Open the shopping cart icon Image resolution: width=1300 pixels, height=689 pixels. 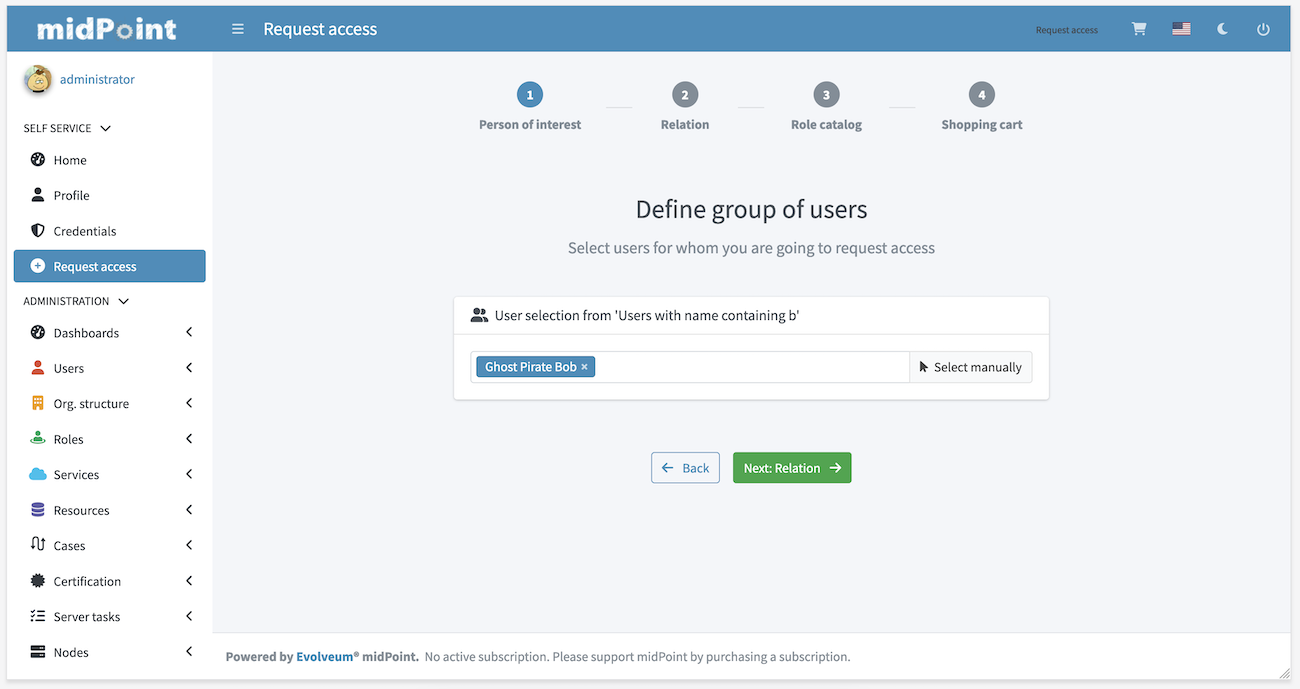[x=1138, y=29]
